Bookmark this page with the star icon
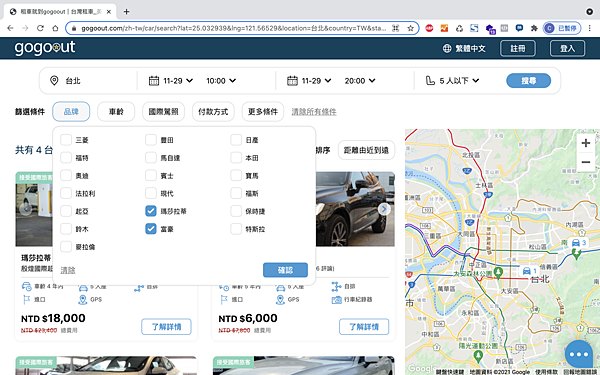600x375 pixels. [410, 28]
